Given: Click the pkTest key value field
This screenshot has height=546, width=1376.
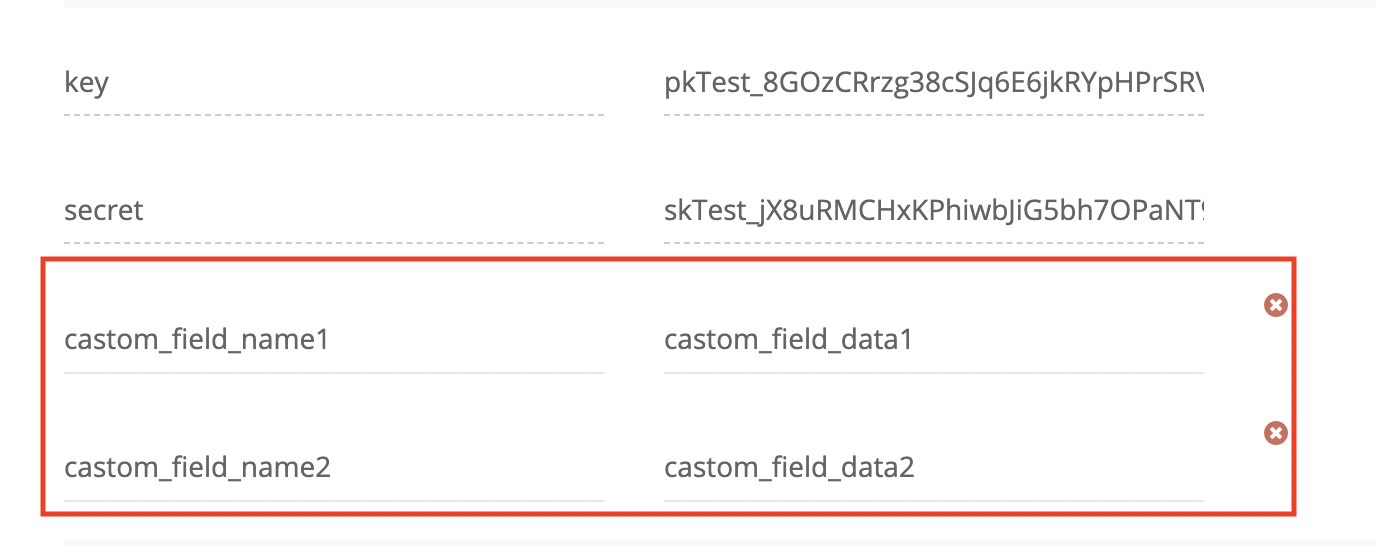Looking at the screenshot, I should [x=934, y=84].
